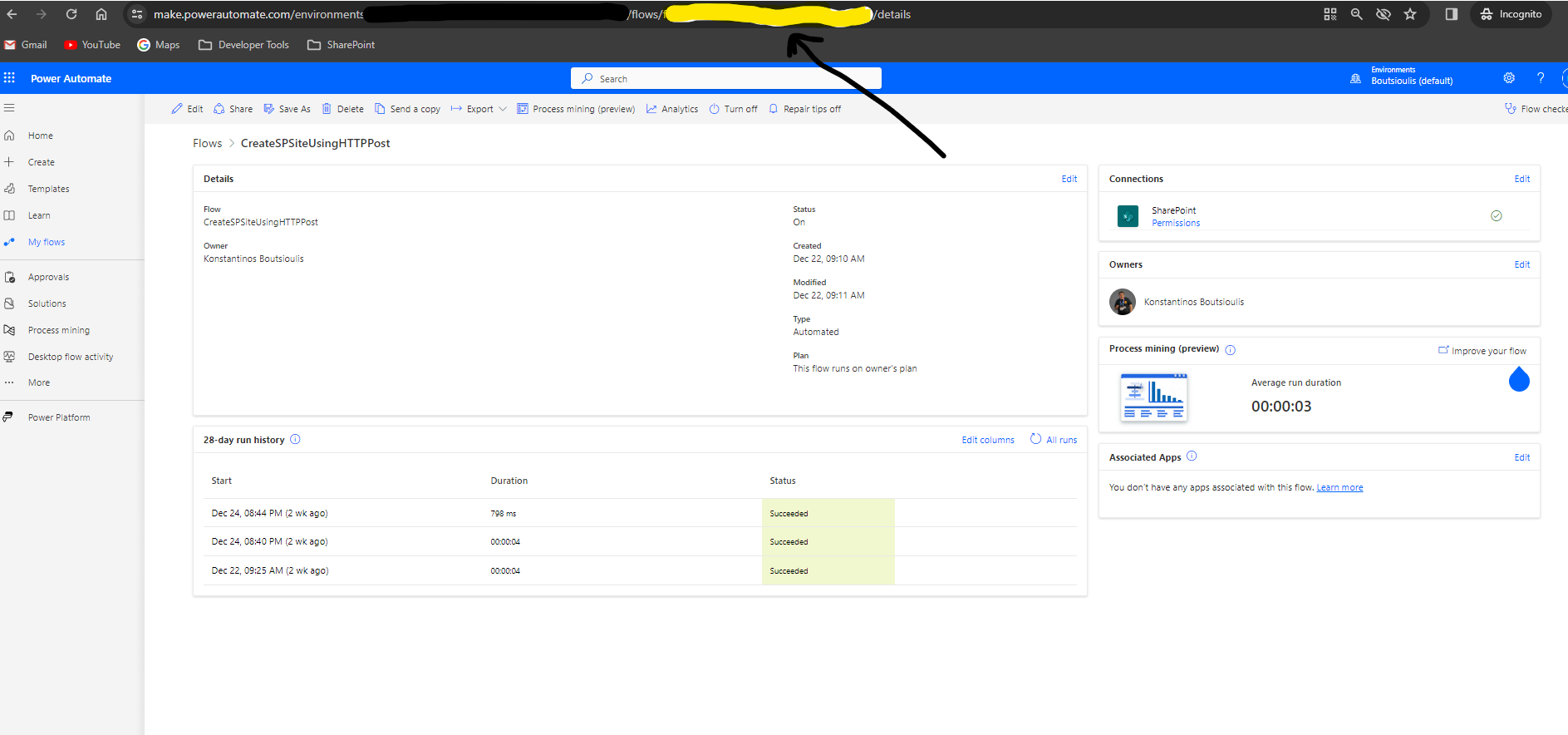The image size is (1568, 735).
Task: Open Process mining in the sidebar
Action: tap(58, 330)
